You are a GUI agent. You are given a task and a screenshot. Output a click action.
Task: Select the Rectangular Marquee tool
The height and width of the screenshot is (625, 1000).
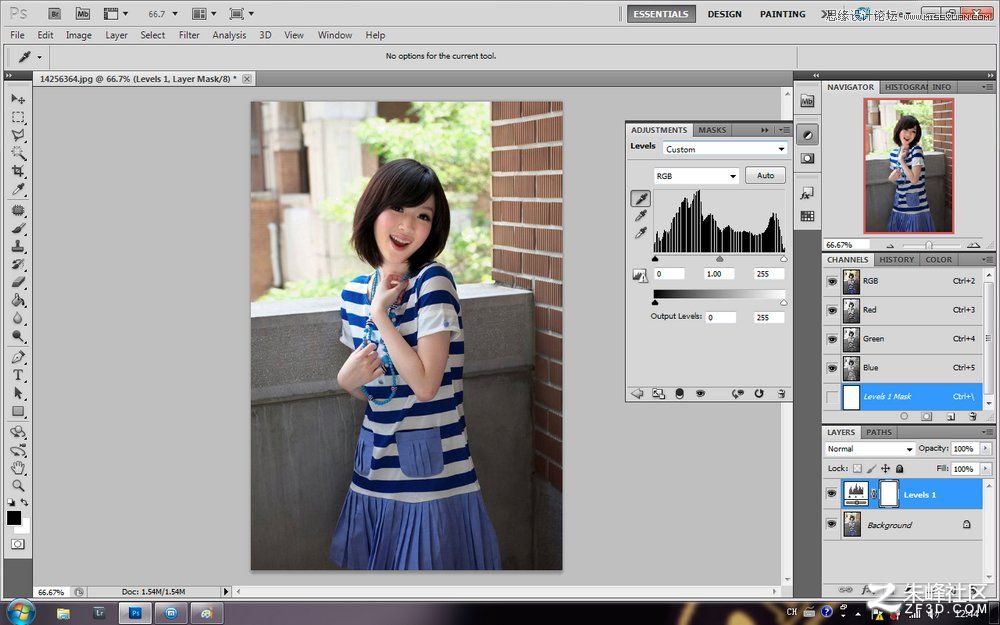[18, 117]
